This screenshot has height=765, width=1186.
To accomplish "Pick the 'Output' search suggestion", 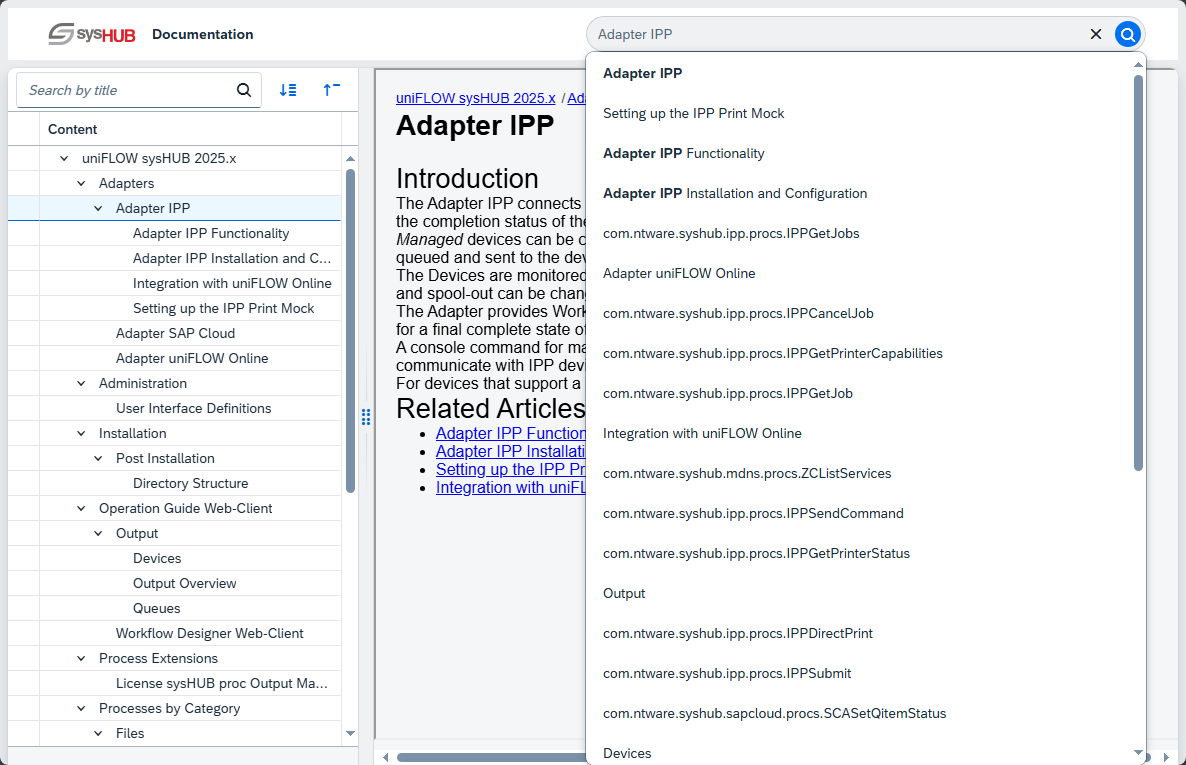I will (860, 593).
